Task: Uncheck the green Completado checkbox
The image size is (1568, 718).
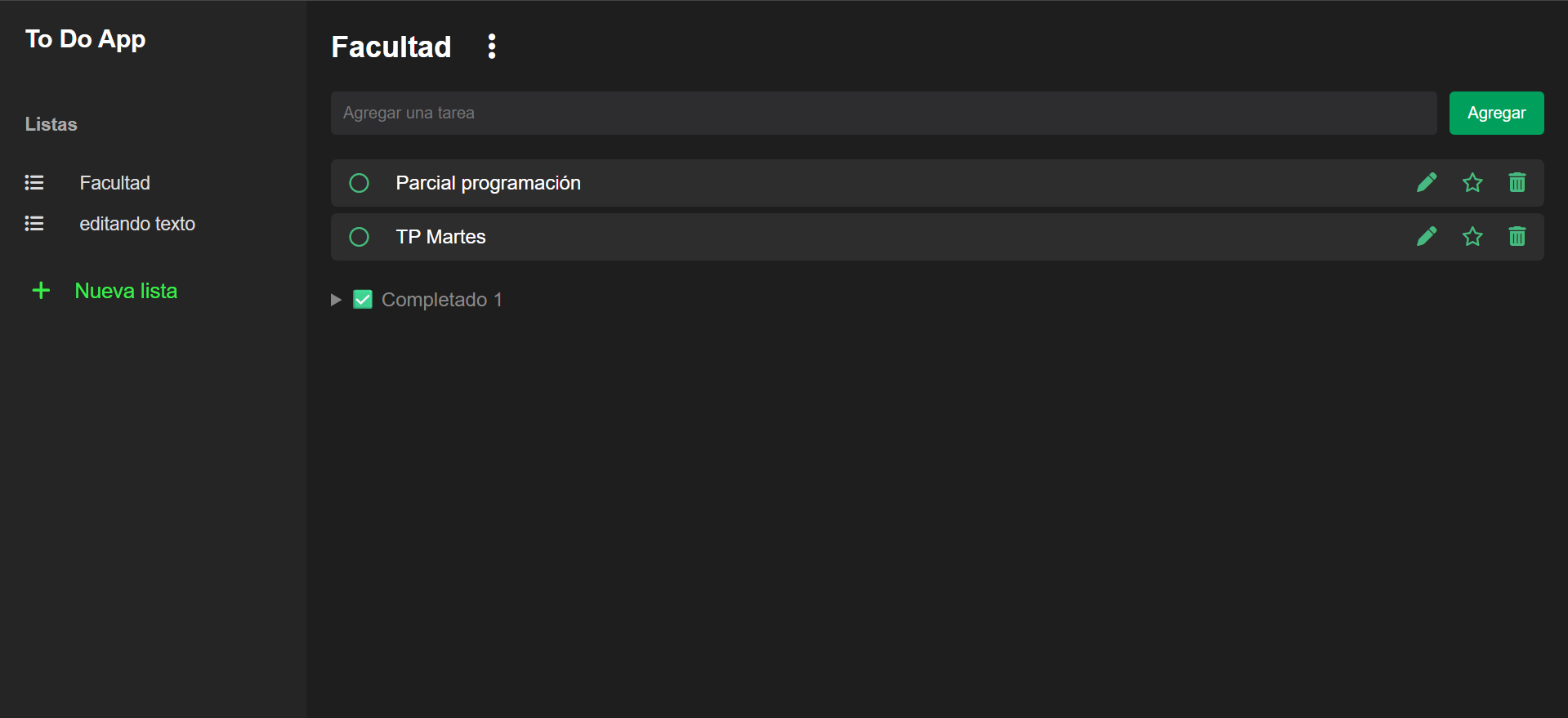Action: (x=362, y=299)
